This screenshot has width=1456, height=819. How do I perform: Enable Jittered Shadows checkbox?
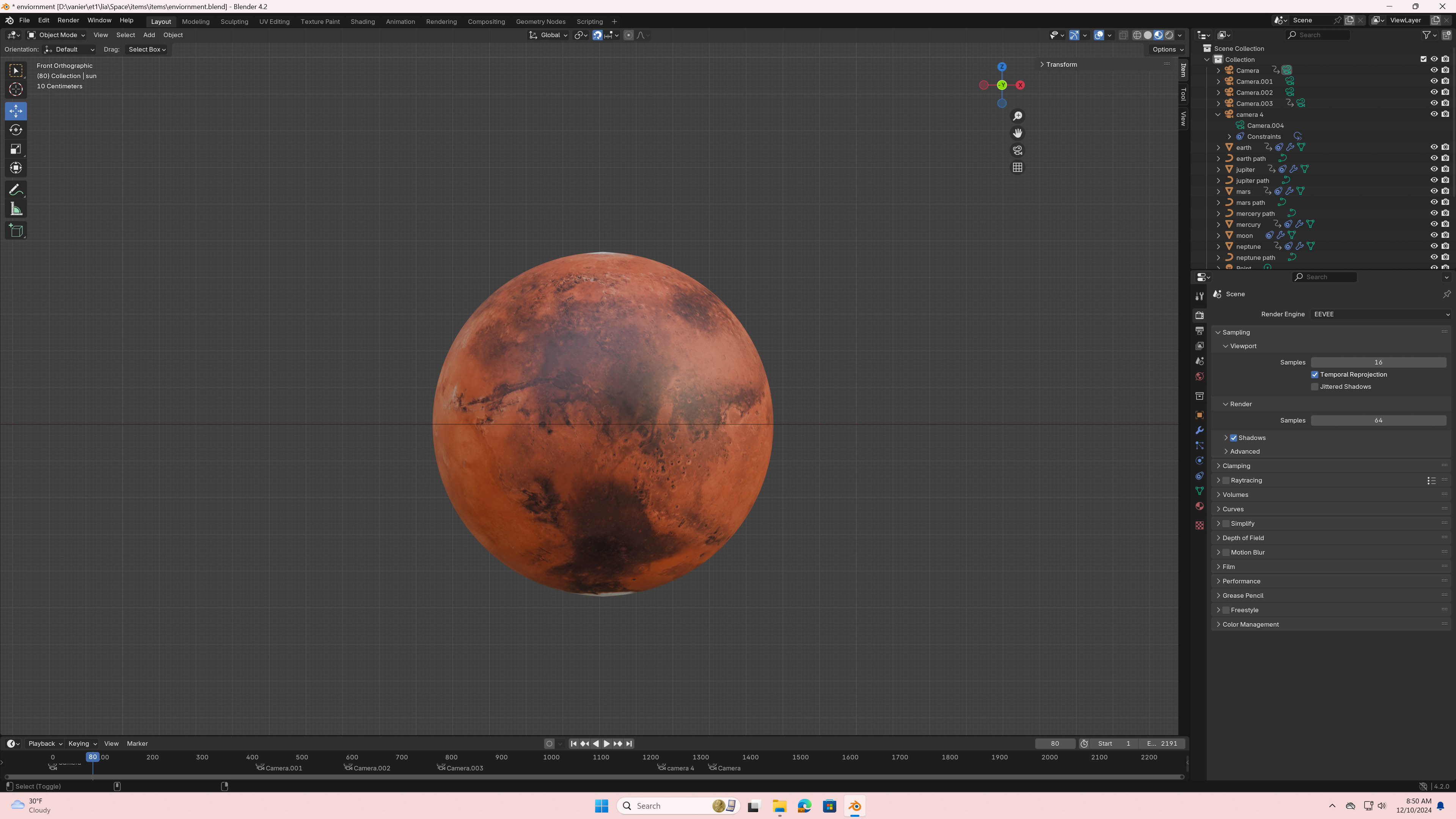[x=1315, y=387]
